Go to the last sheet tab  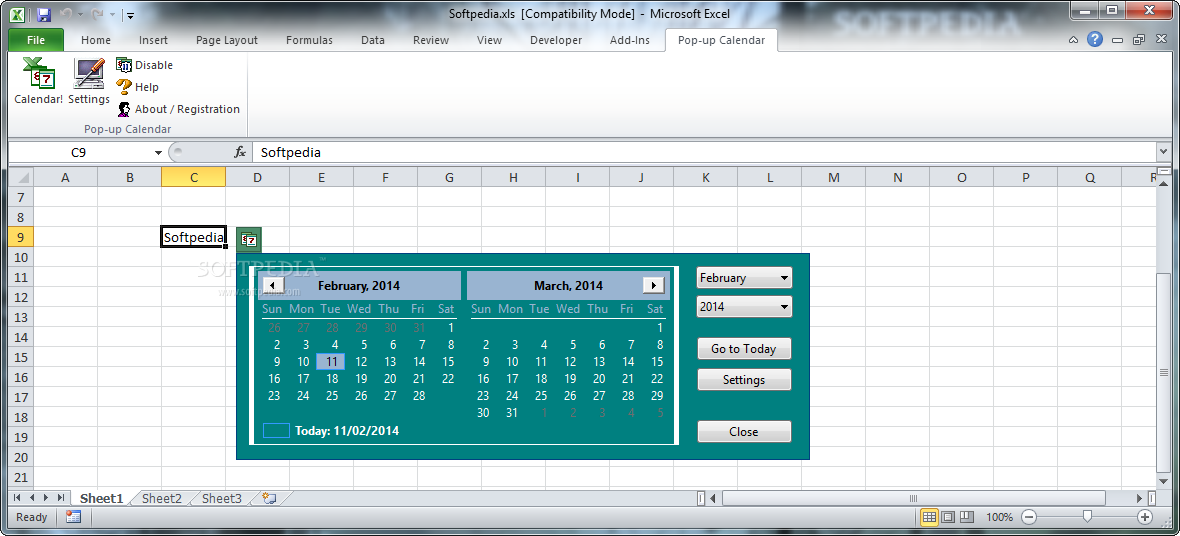point(60,498)
